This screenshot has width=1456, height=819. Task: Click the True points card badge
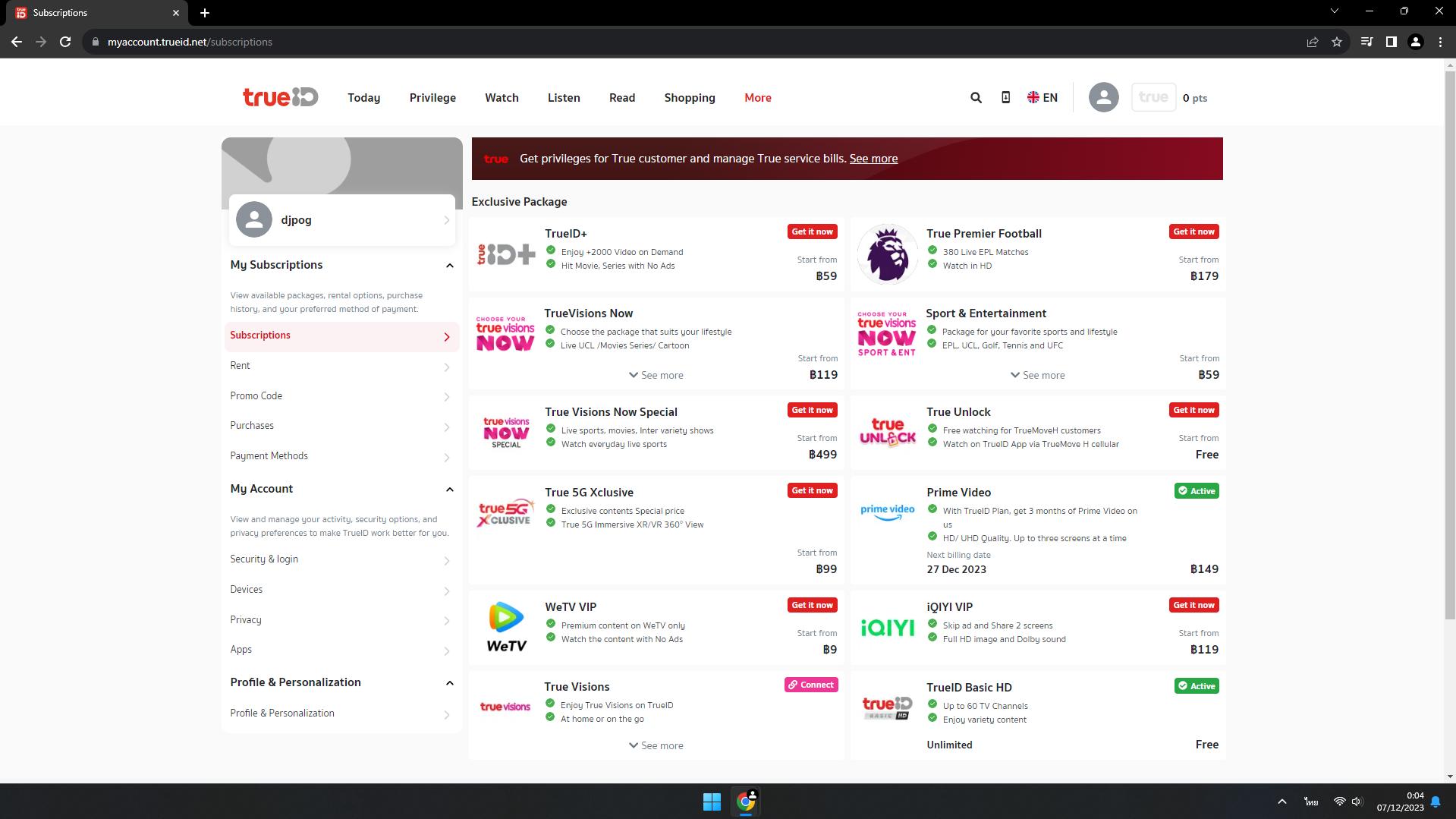coord(1153,97)
